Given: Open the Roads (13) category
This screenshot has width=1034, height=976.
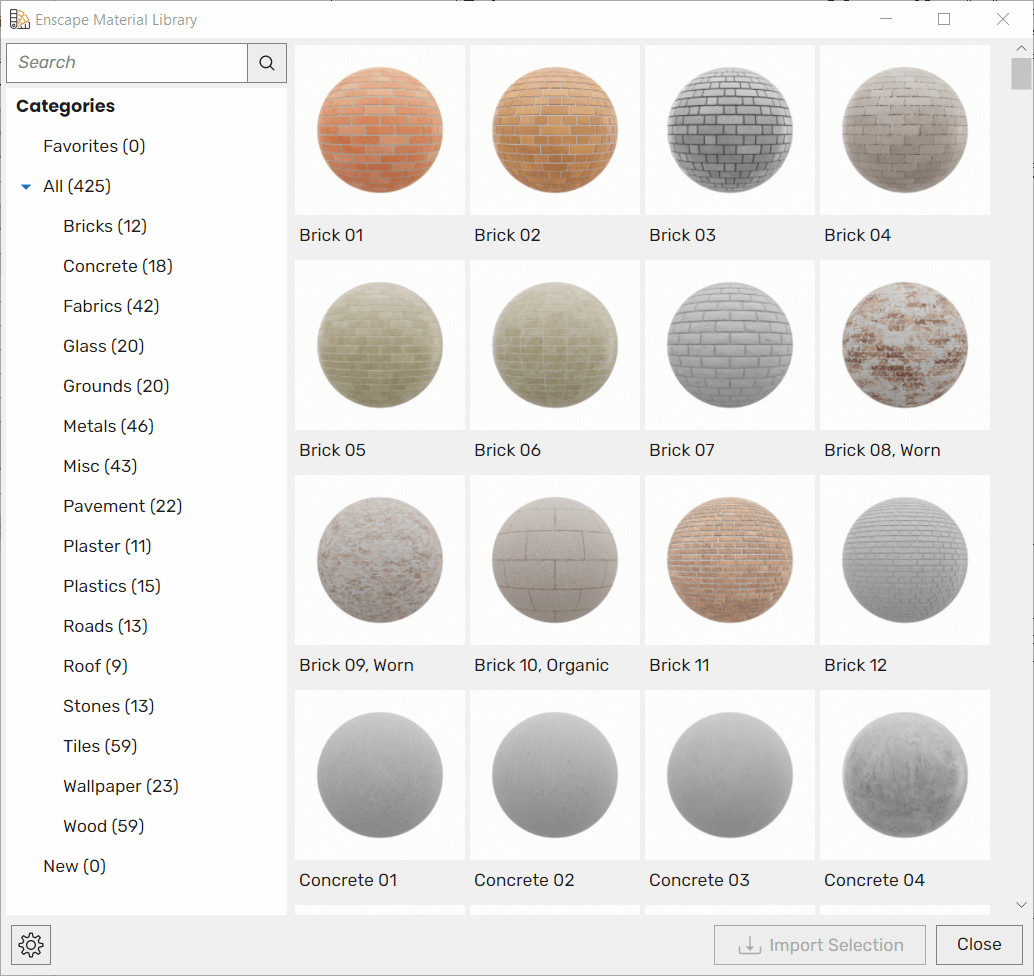Looking at the screenshot, I should (106, 626).
